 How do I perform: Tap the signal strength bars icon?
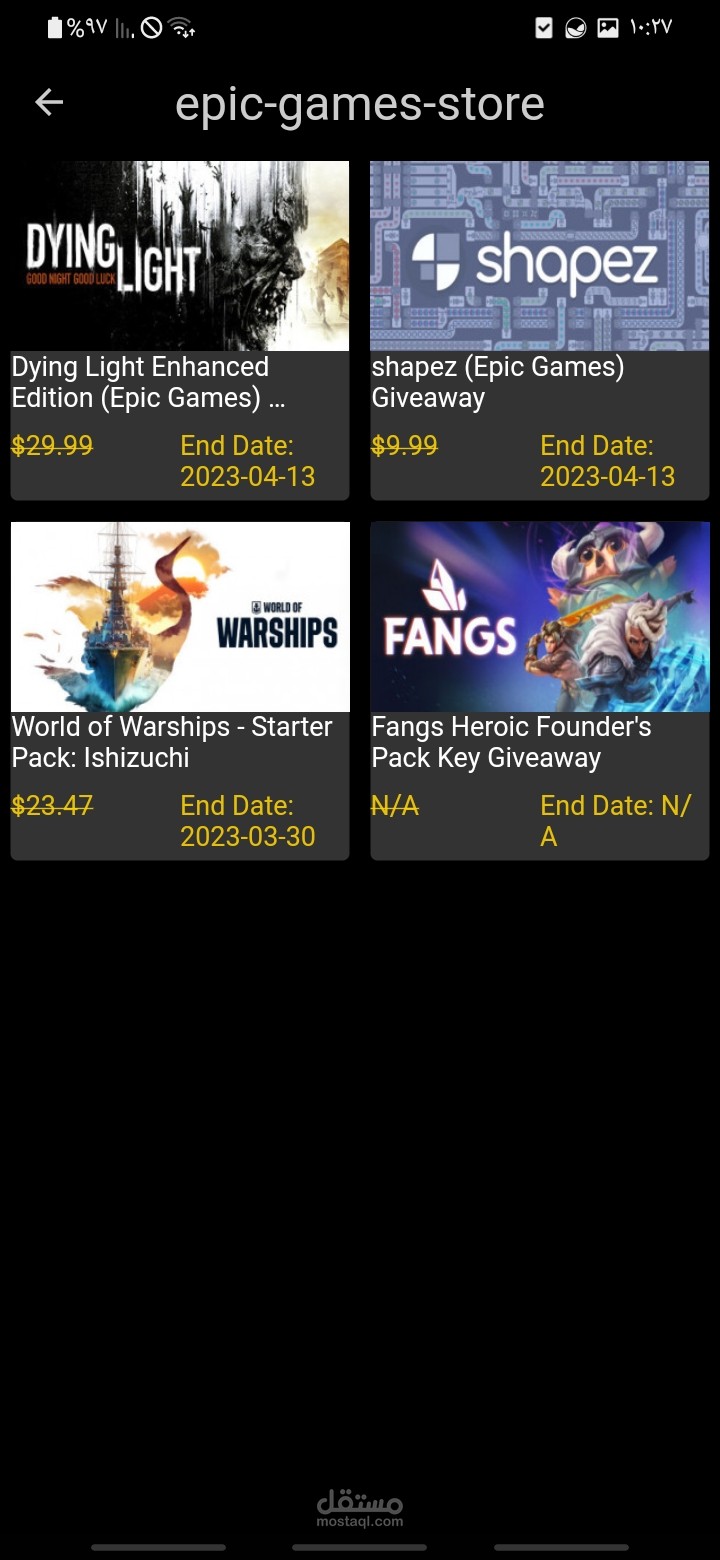point(124,29)
